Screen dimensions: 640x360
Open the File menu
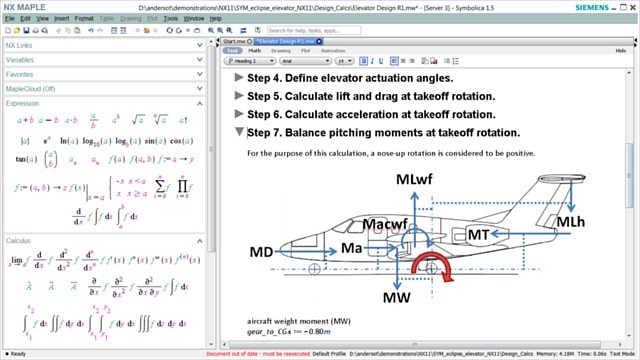pos(10,19)
